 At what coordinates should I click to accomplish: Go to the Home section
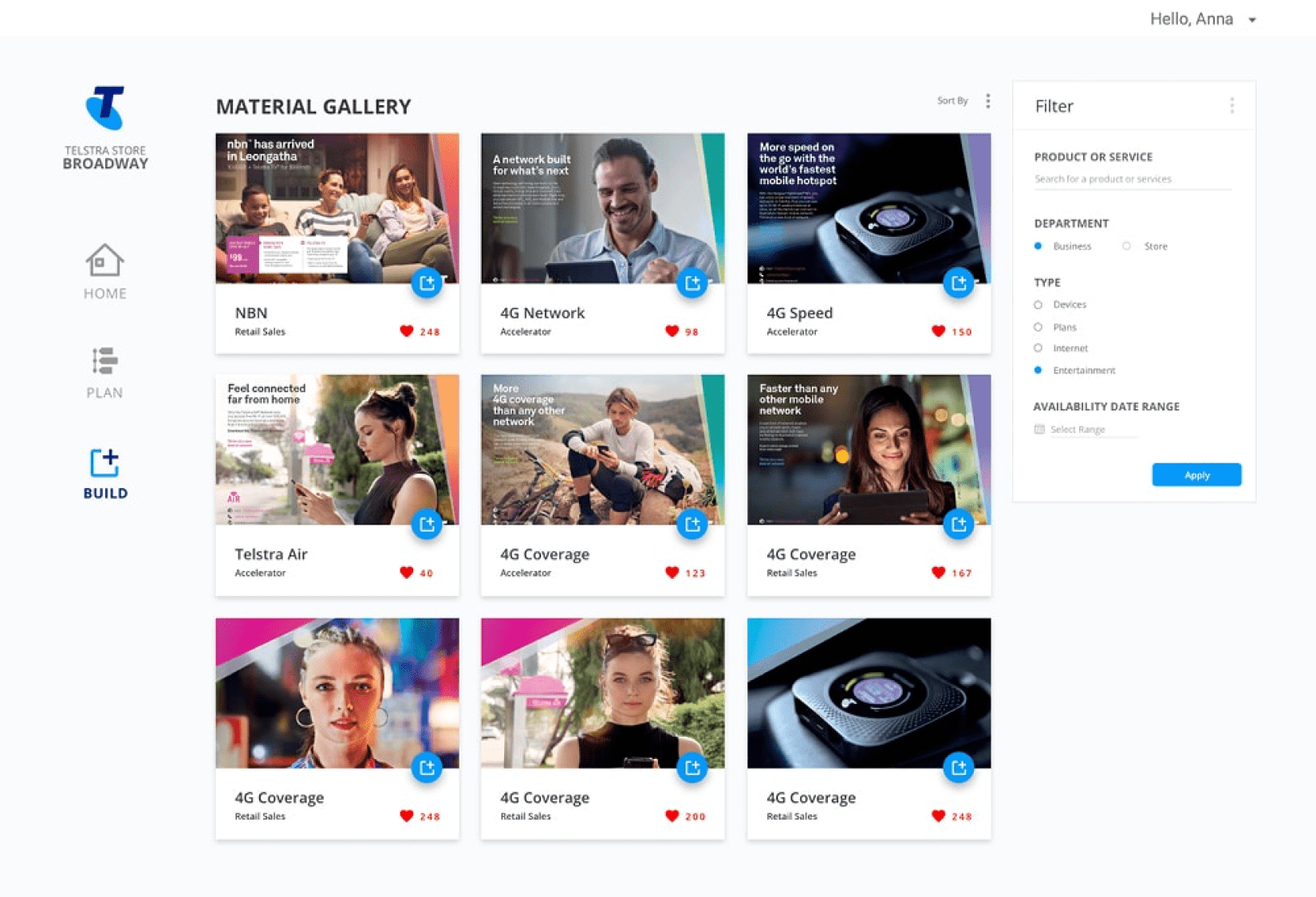[104, 273]
